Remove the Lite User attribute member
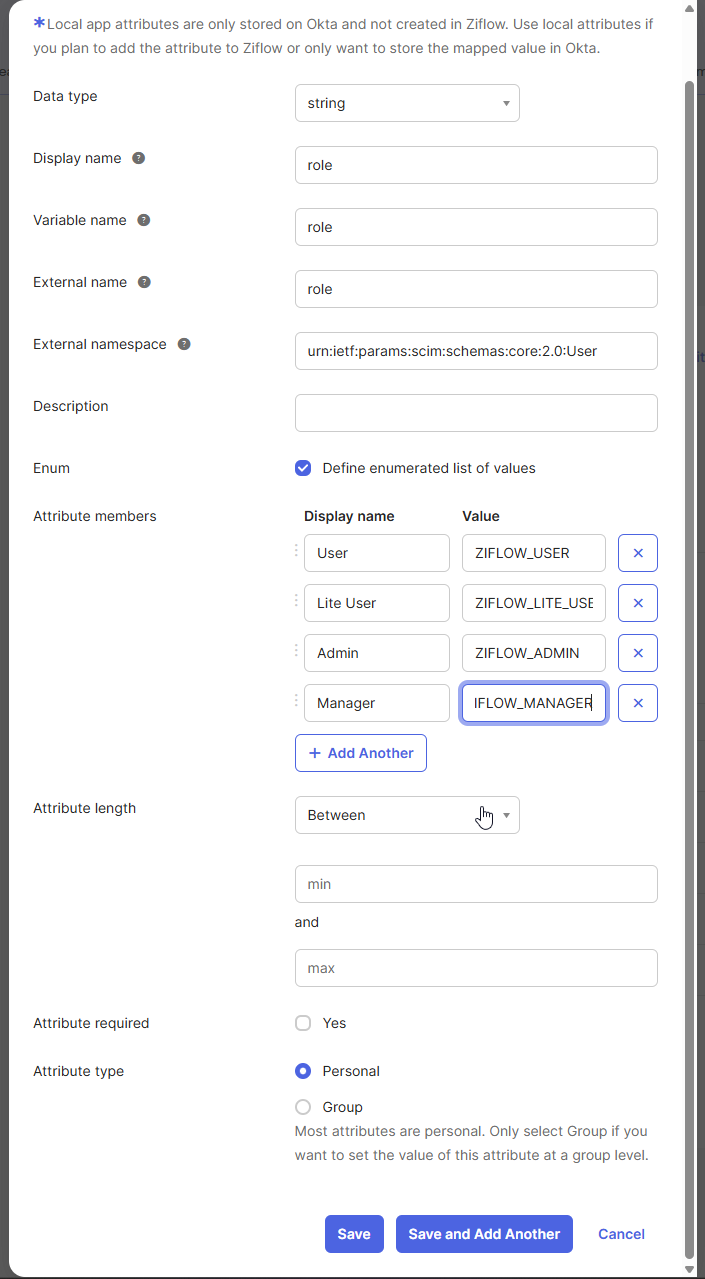Viewport: 705px width, 1279px height. 637,603
